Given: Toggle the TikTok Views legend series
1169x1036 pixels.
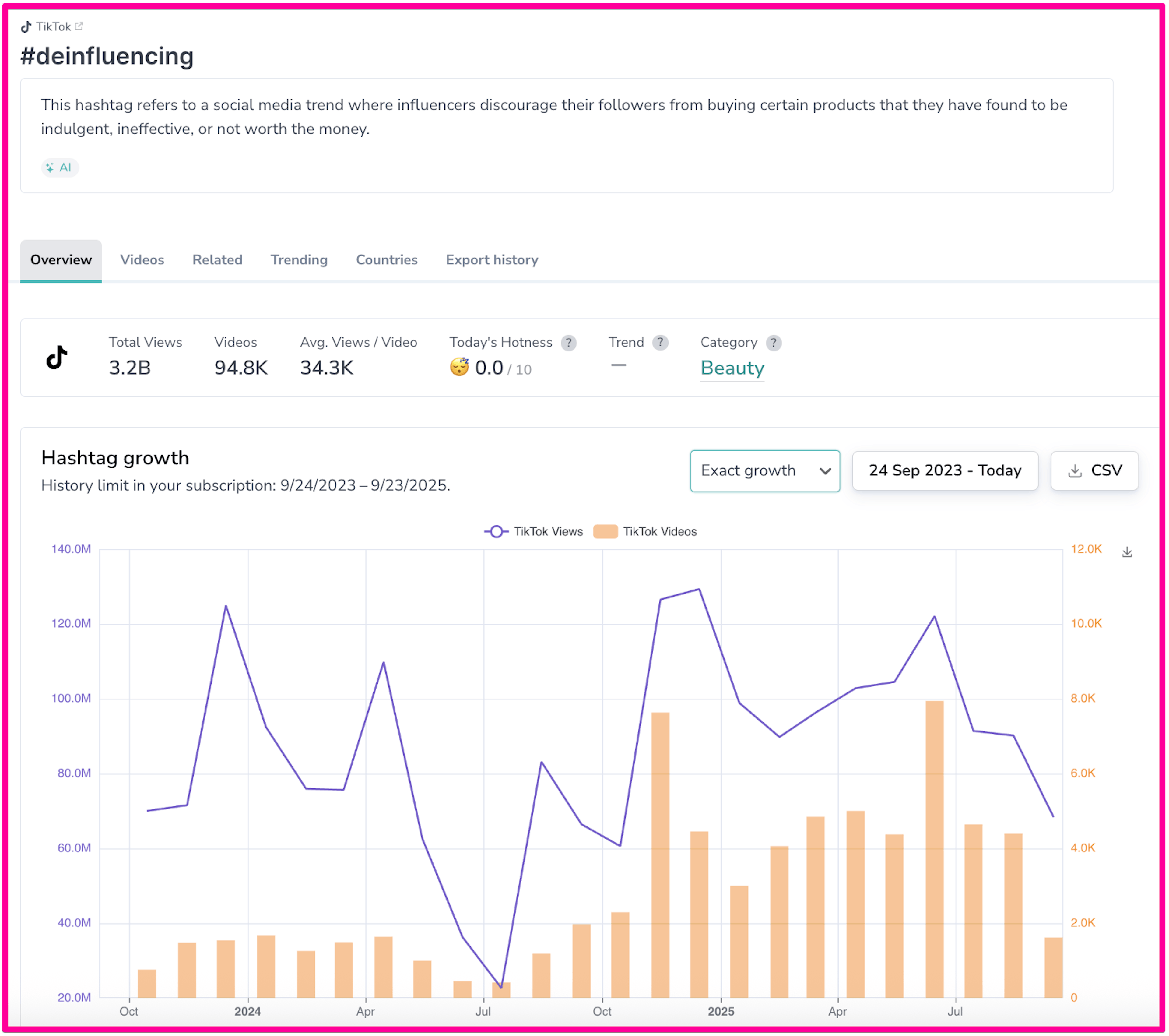Looking at the screenshot, I should 547,531.
